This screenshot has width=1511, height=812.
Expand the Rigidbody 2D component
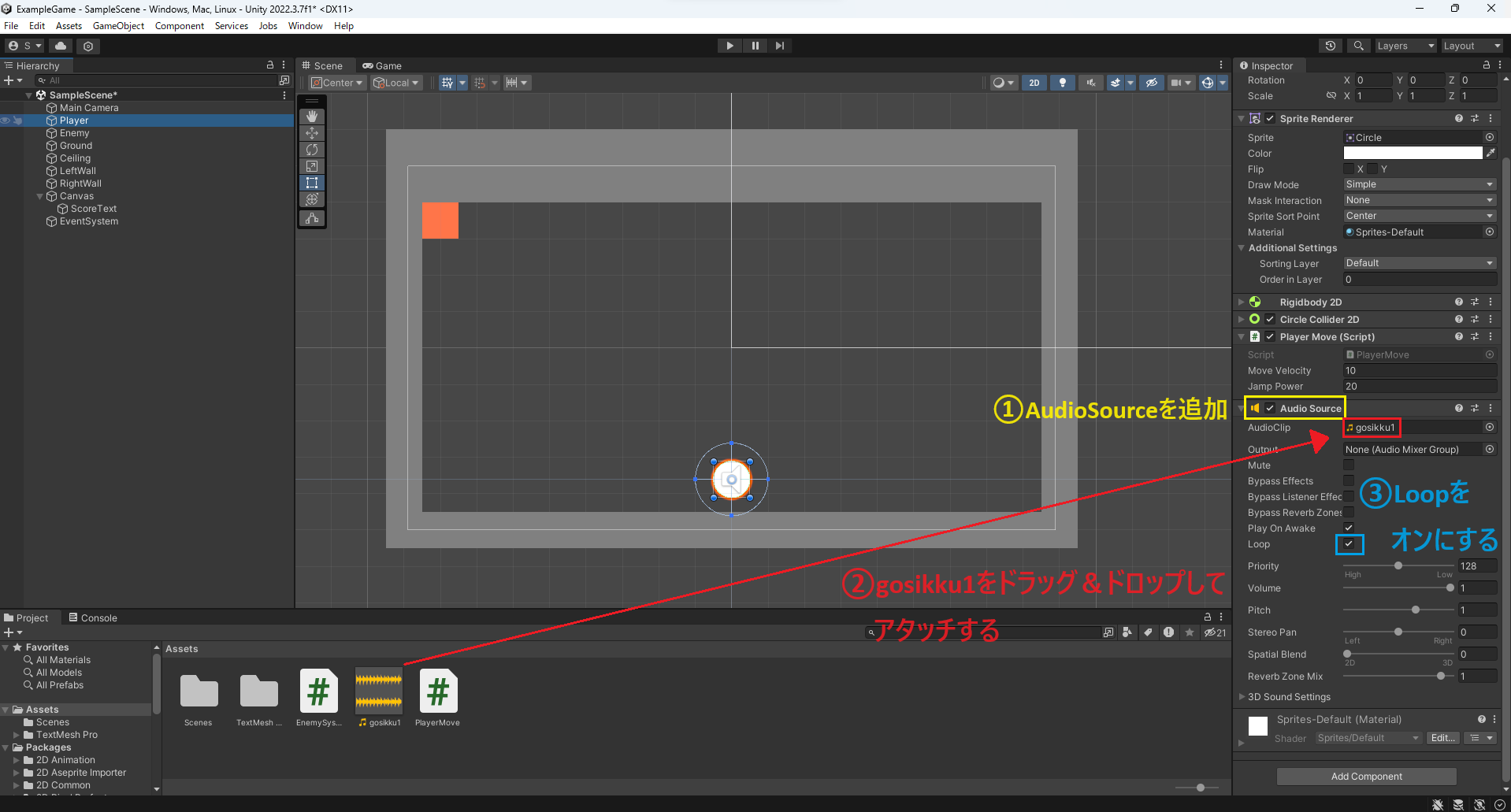1241,302
